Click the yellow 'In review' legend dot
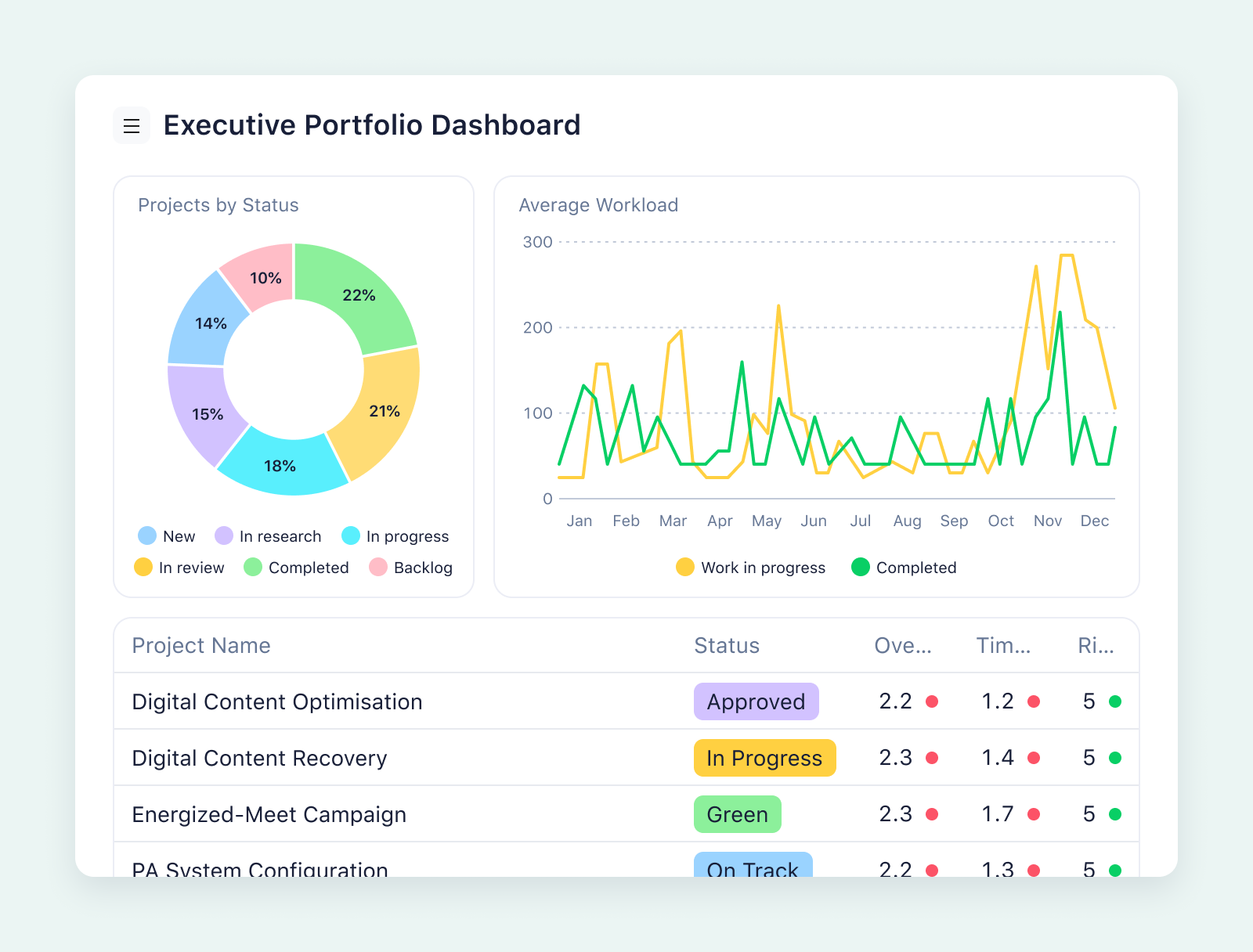Image resolution: width=1253 pixels, height=952 pixels. pyautogui.click(x=143, y=568)
